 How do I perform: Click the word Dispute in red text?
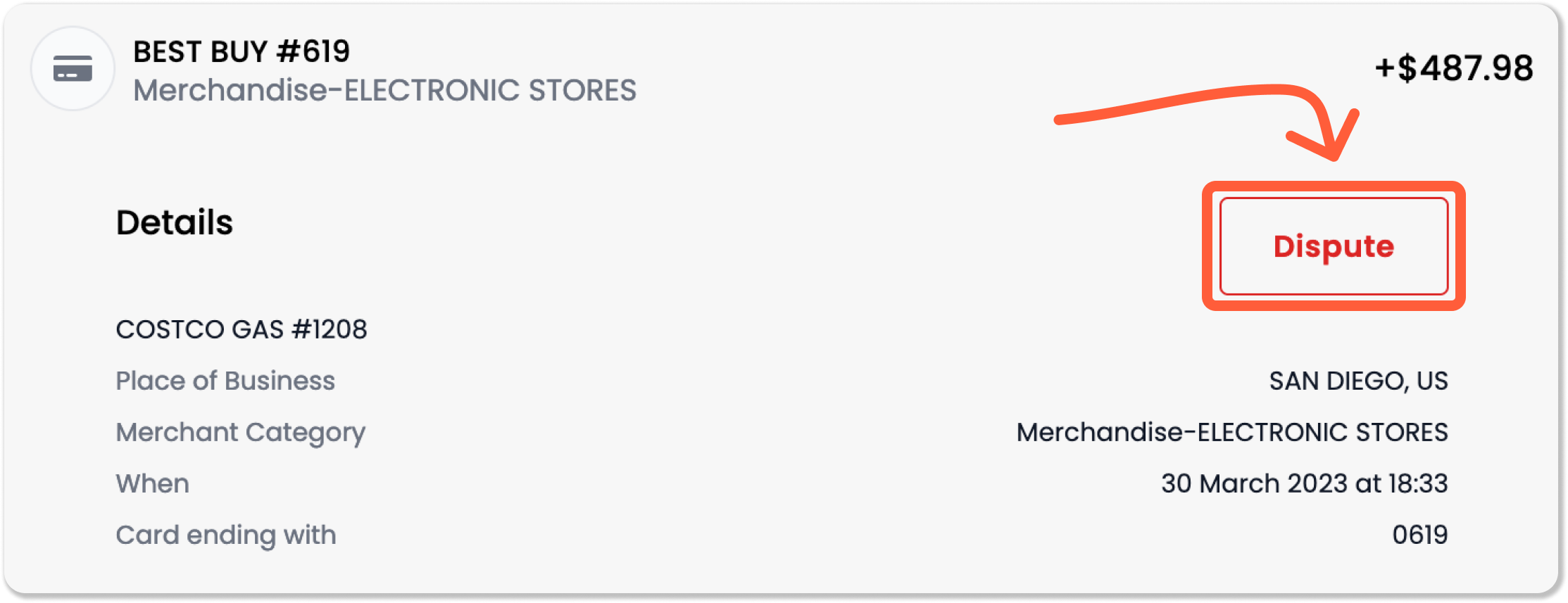click(x=1334, y=247)
